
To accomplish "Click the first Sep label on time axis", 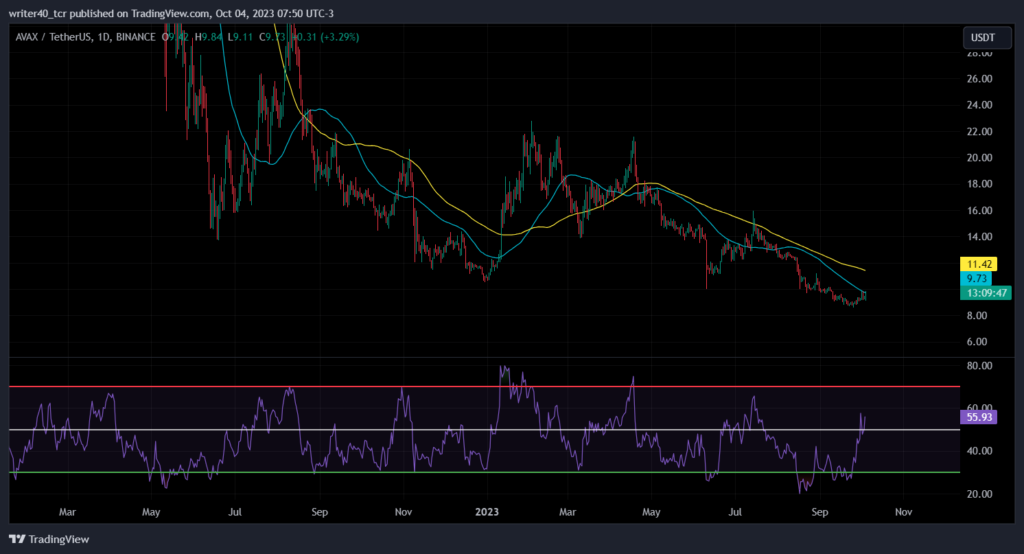I will pyautogui.click(x=319, y=512).
